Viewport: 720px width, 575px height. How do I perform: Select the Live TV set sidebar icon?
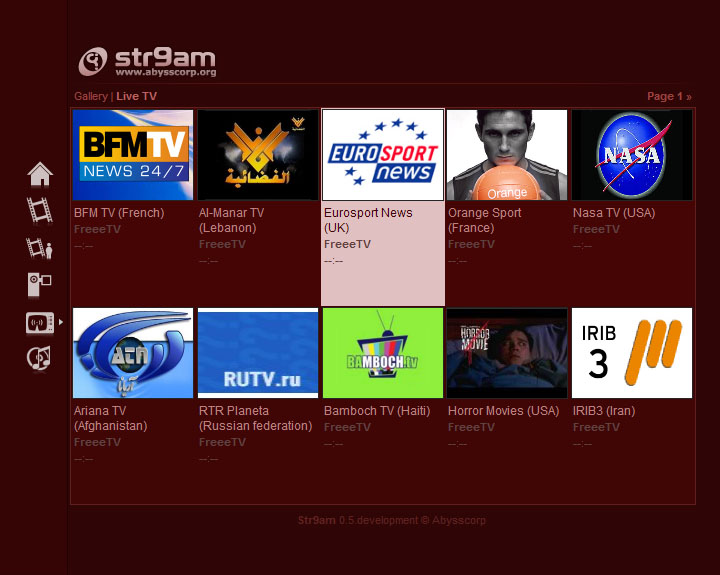point(40,322)
